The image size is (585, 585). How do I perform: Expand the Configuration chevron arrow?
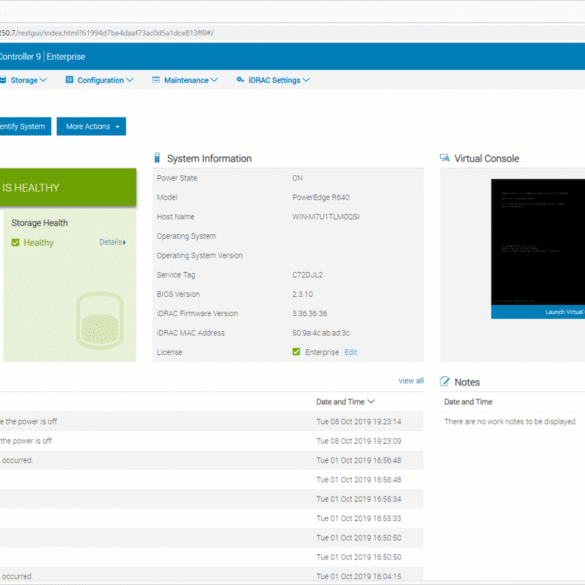tap(129, 80)
